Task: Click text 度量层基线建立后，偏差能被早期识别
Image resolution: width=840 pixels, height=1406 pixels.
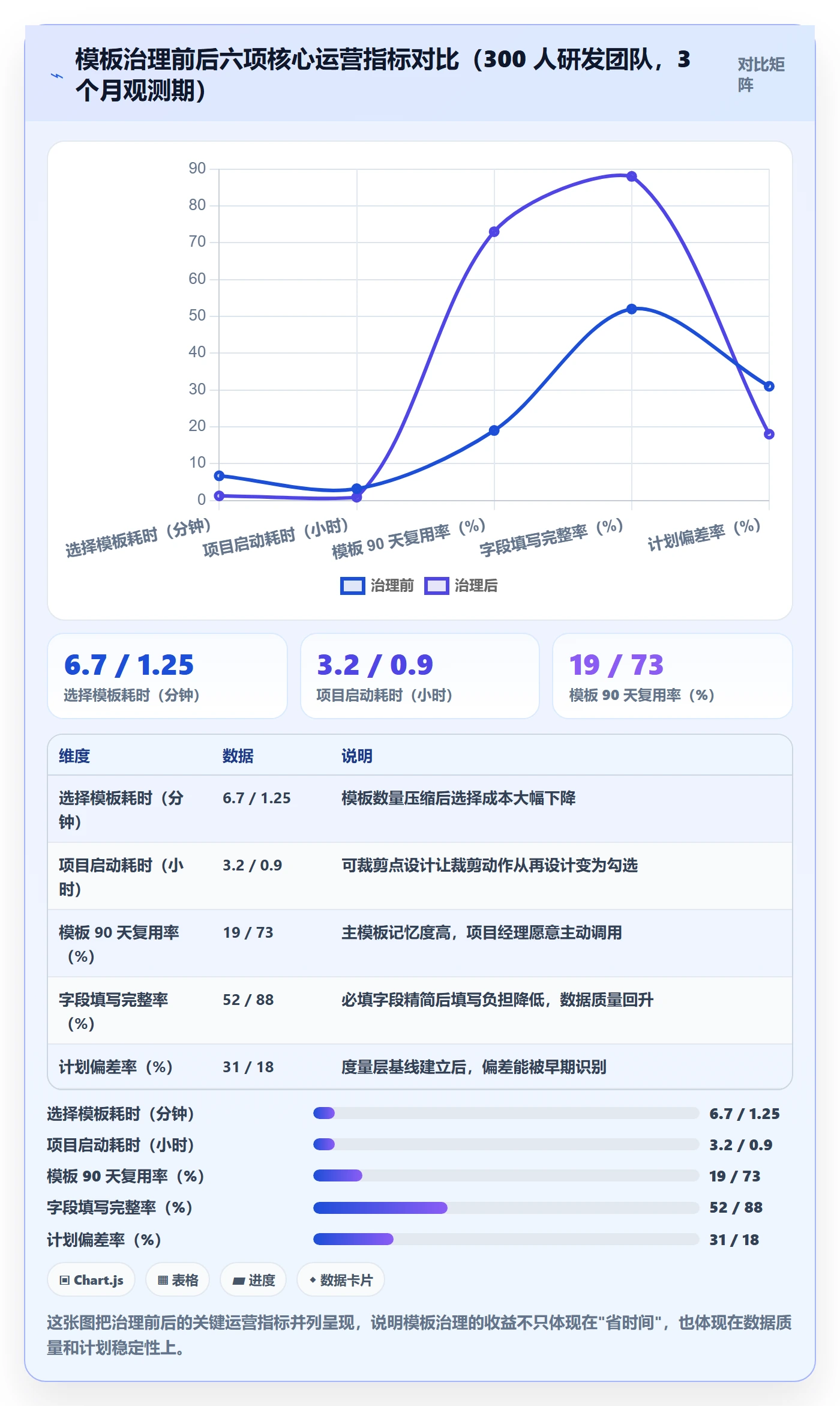Action: 474,1067
